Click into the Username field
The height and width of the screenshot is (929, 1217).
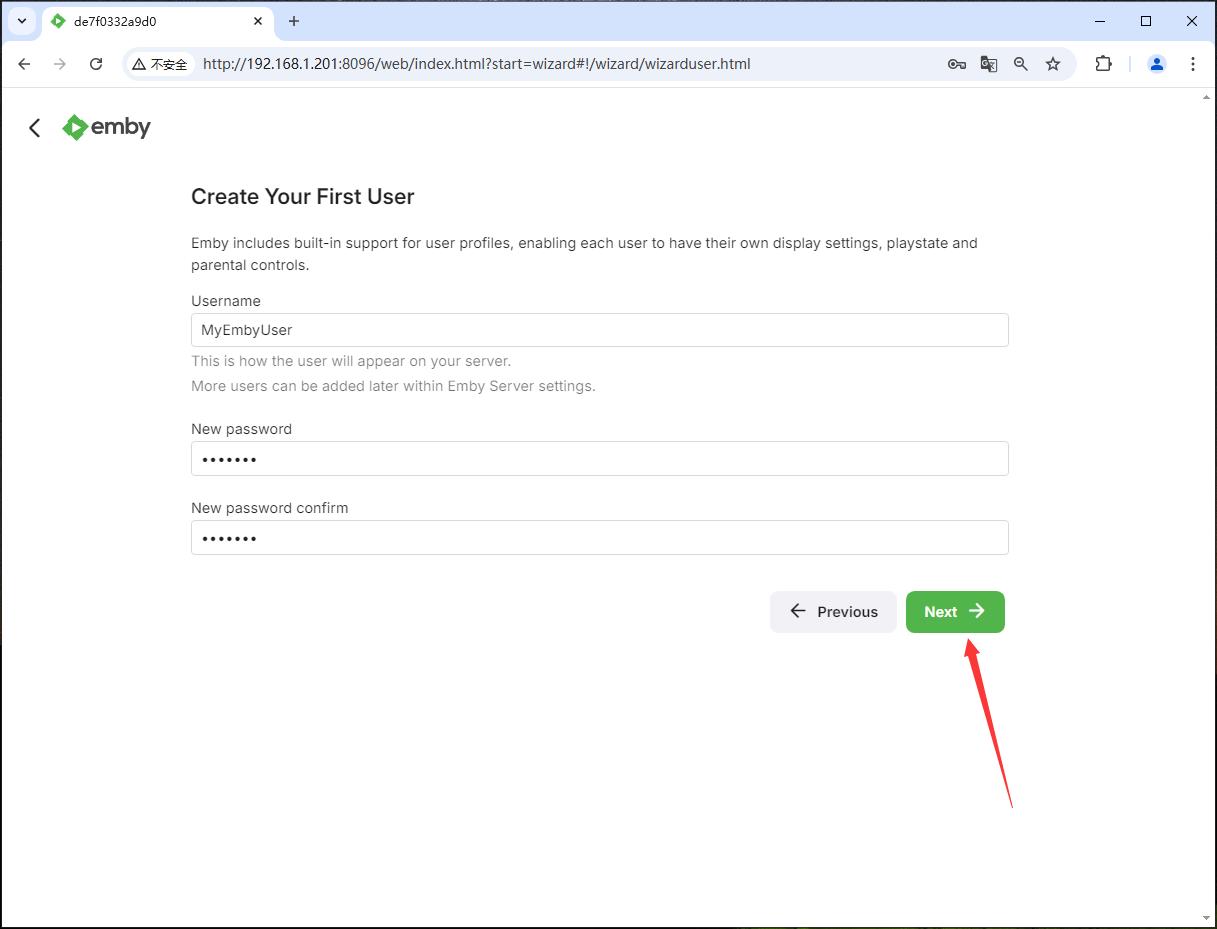(599, 330)
